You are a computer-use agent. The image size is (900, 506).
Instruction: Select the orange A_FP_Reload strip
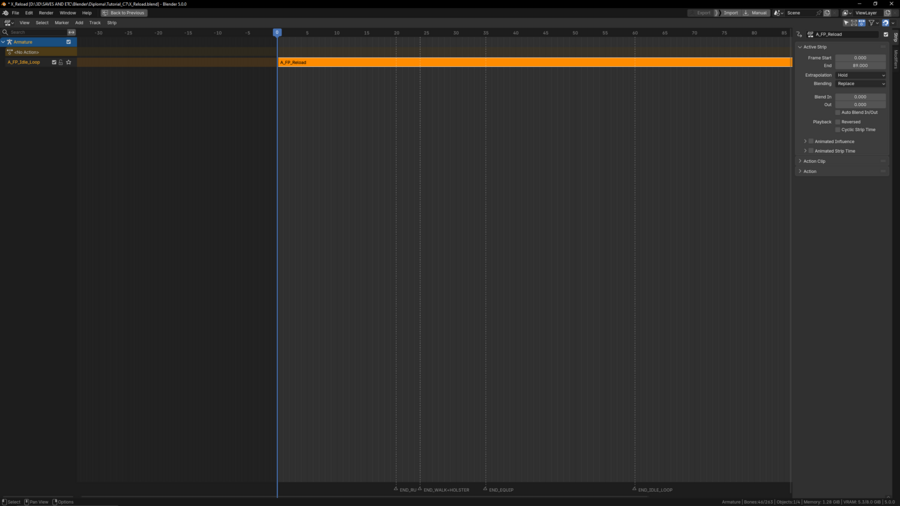pos(535,62)
